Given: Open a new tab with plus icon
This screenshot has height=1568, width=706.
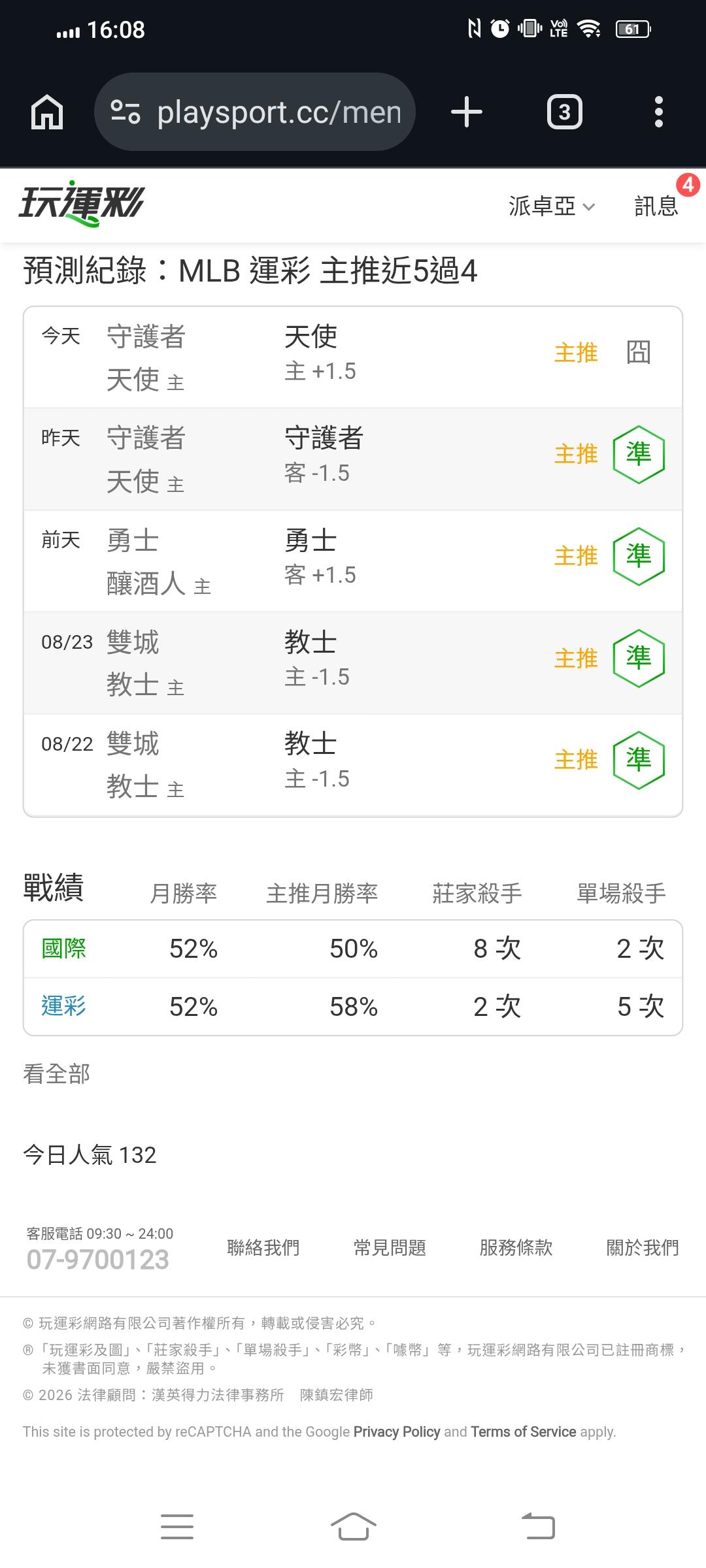Looking at the screenshot, I should pyautogui.click(x=467, y=112).
